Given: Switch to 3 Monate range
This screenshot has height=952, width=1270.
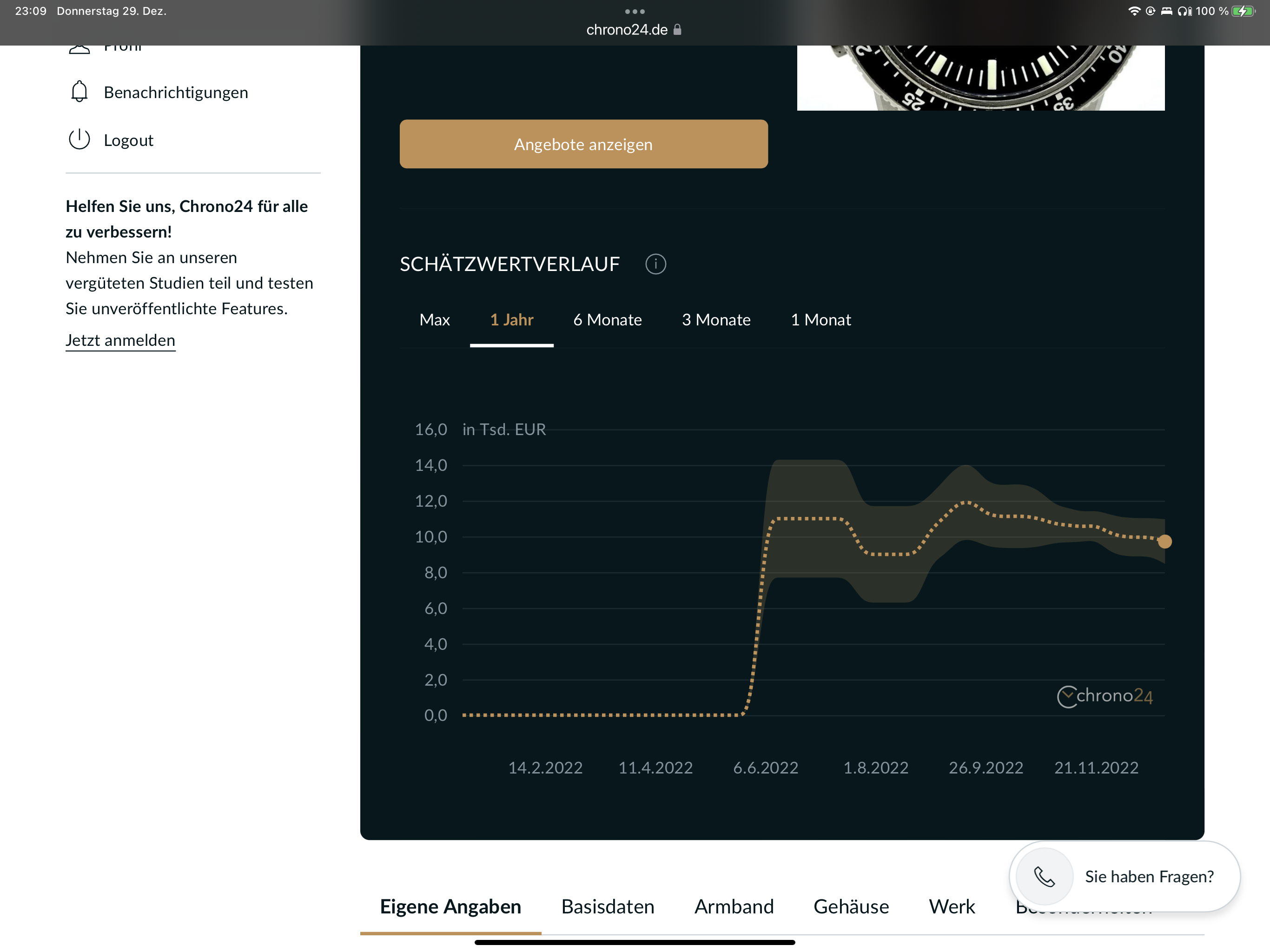Looking at the screenshot, I should tap(716, 320).
